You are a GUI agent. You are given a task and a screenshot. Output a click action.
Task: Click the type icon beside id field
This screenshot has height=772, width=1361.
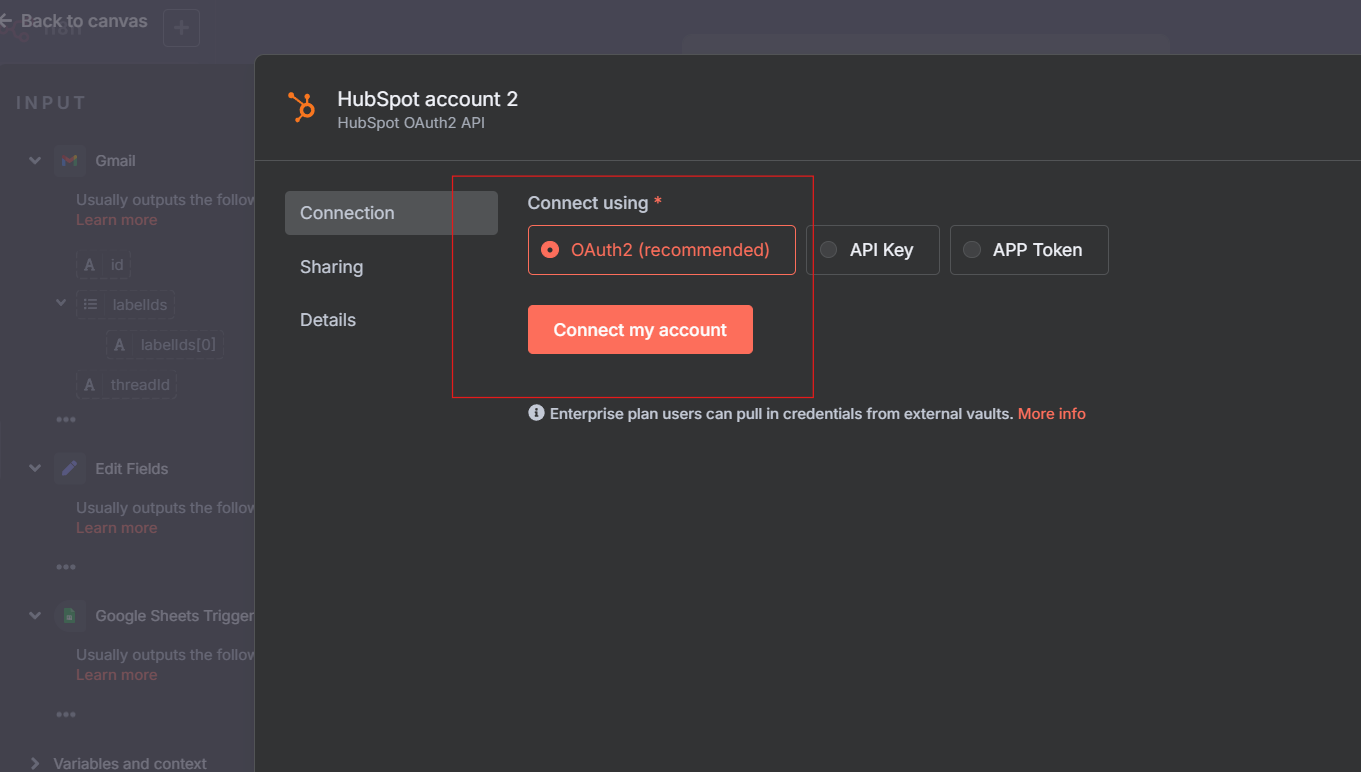coord(90,265)
